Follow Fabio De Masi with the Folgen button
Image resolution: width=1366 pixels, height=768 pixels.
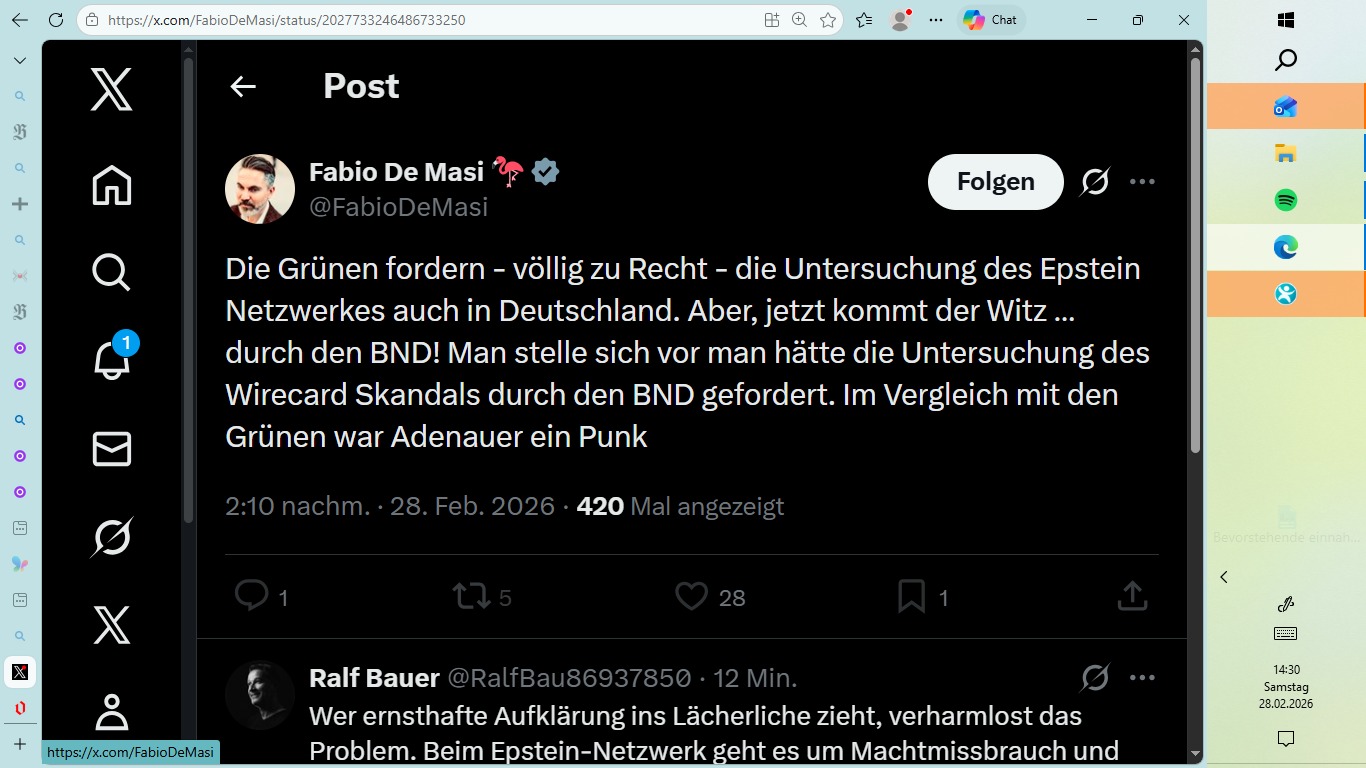[x=995, y=181]
